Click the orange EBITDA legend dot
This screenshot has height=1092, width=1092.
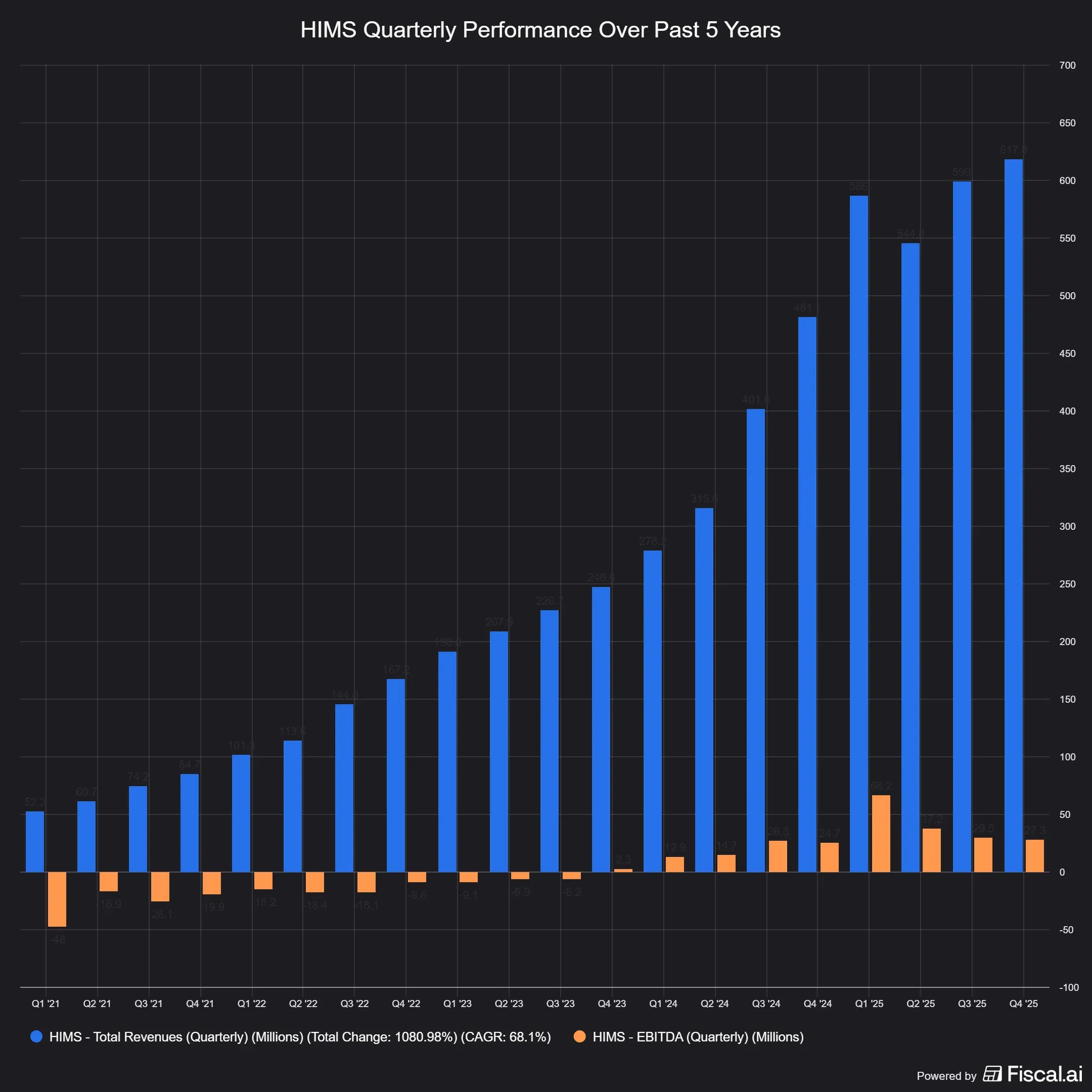click(579, 1036)
